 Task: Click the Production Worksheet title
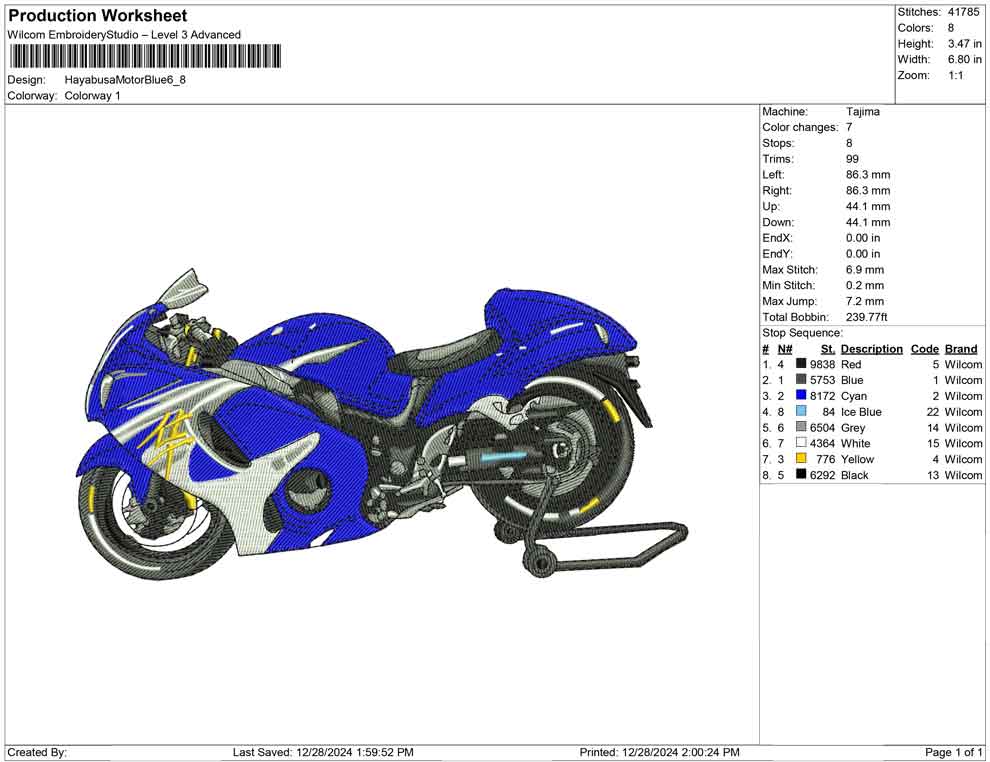pos(97,15)
